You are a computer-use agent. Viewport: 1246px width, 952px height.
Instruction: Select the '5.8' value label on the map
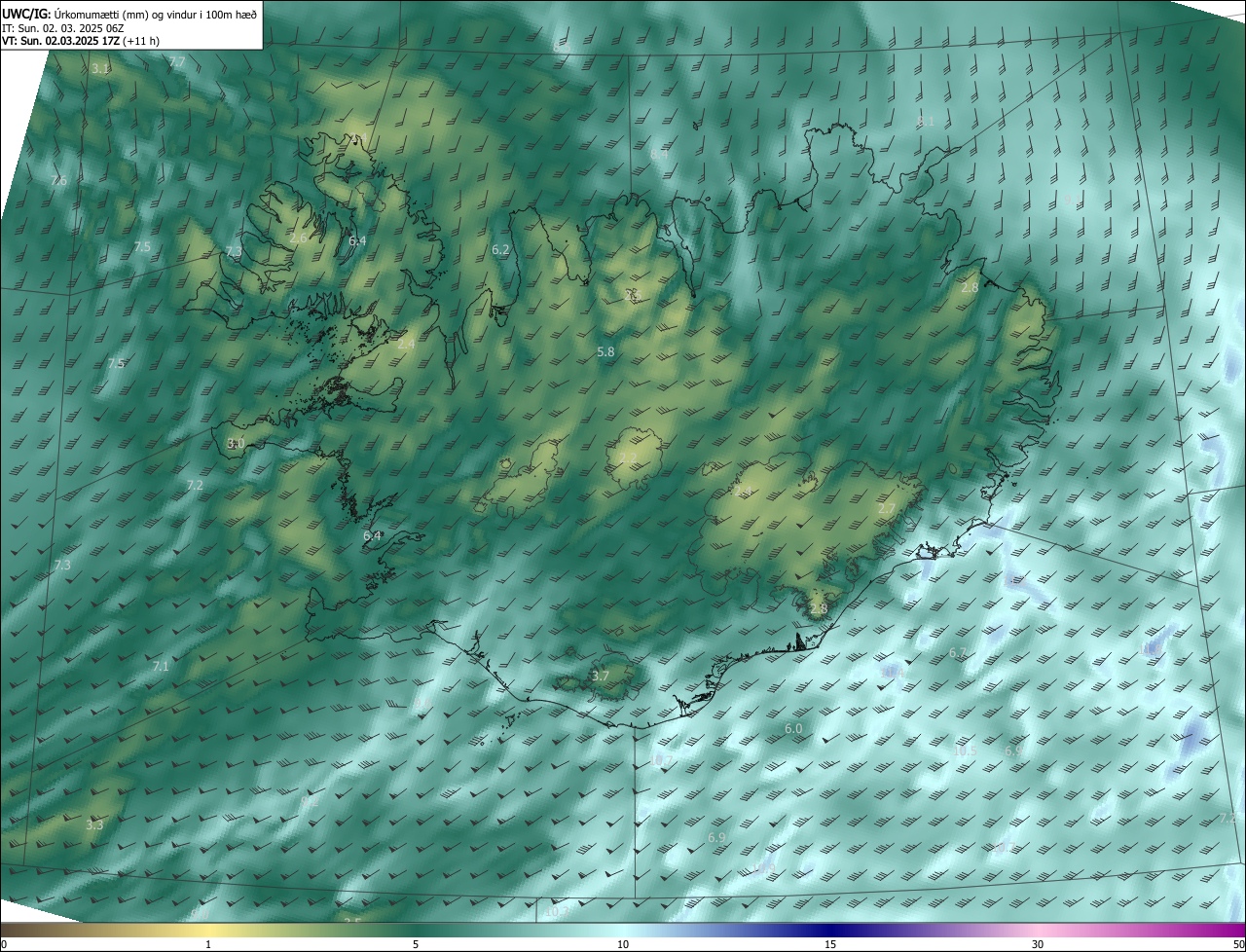[x=605, y=351]
